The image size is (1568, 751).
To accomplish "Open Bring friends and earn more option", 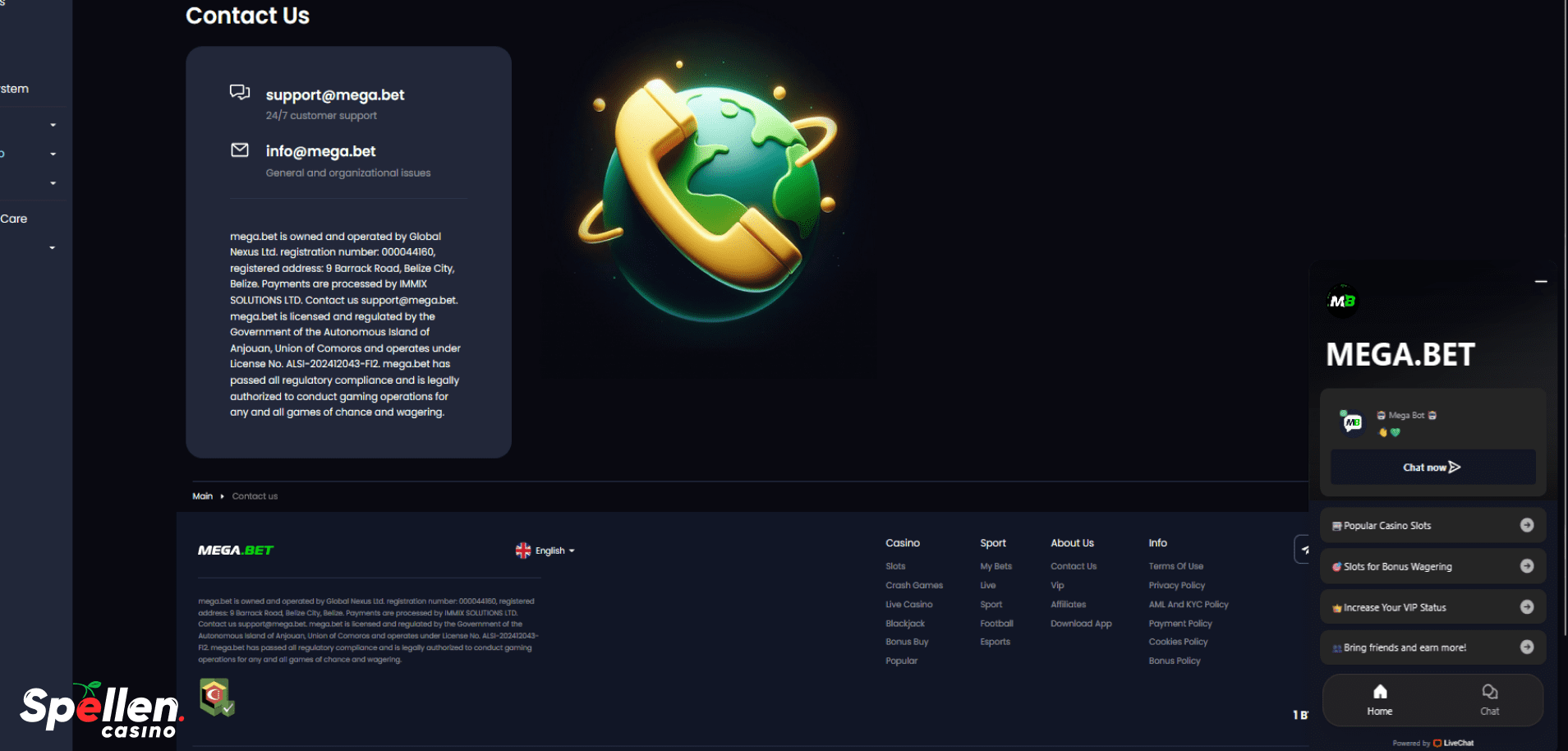I will click(x=1432, y=647).
